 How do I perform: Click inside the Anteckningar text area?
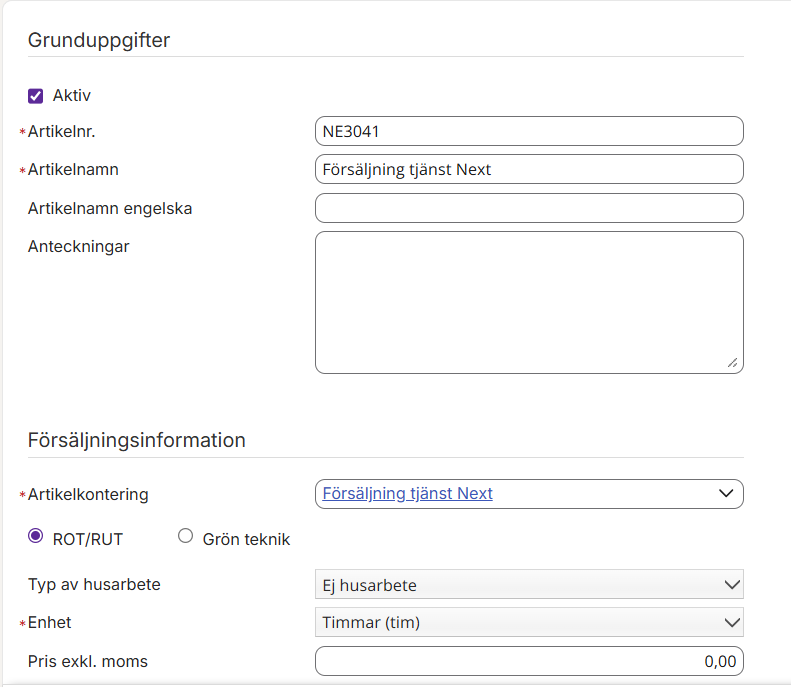tap(528, 302)
